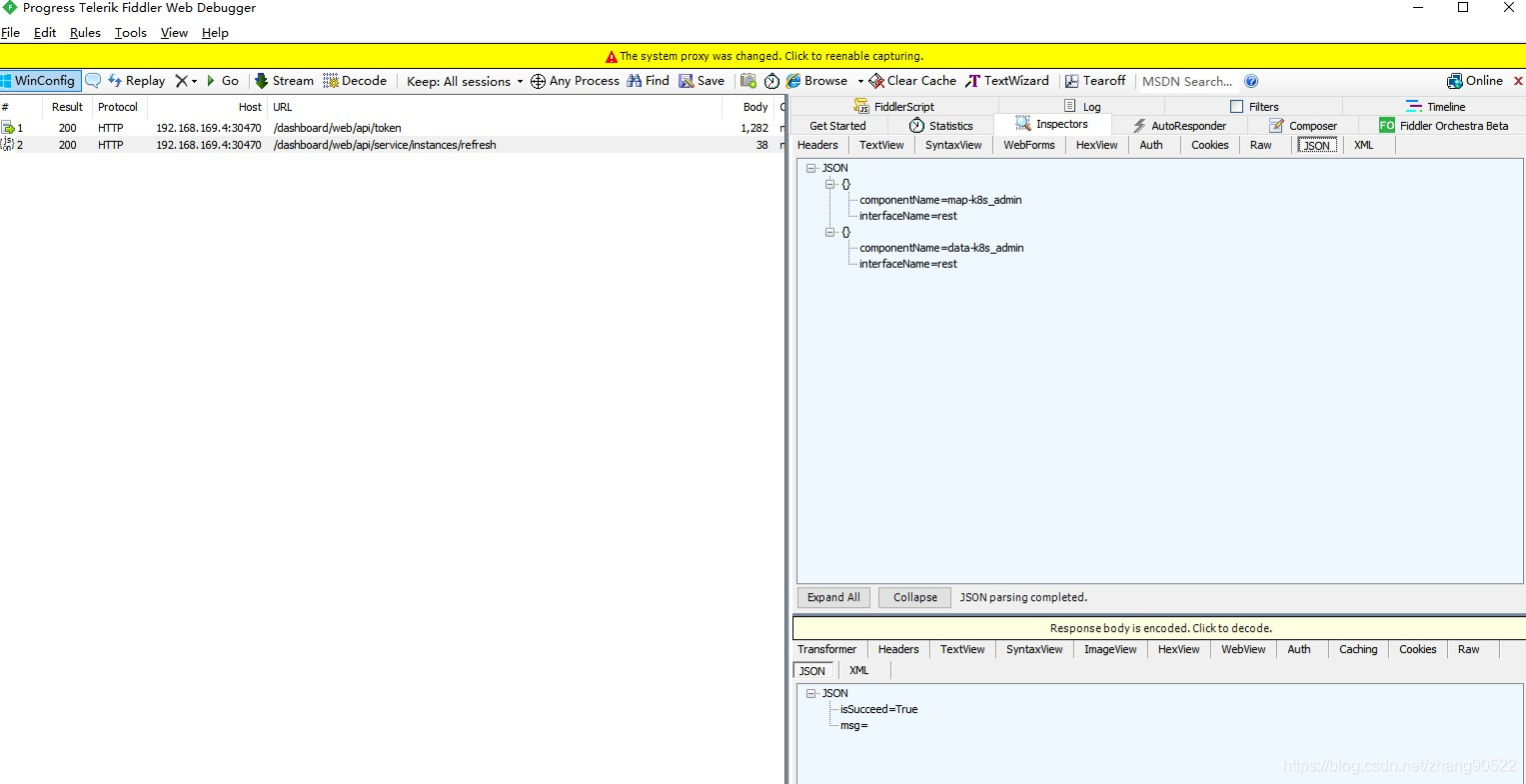The width and height of the screenshot is (1526, 784).
Task: Sort sessions by Result column header
Action: coord(67,107)
